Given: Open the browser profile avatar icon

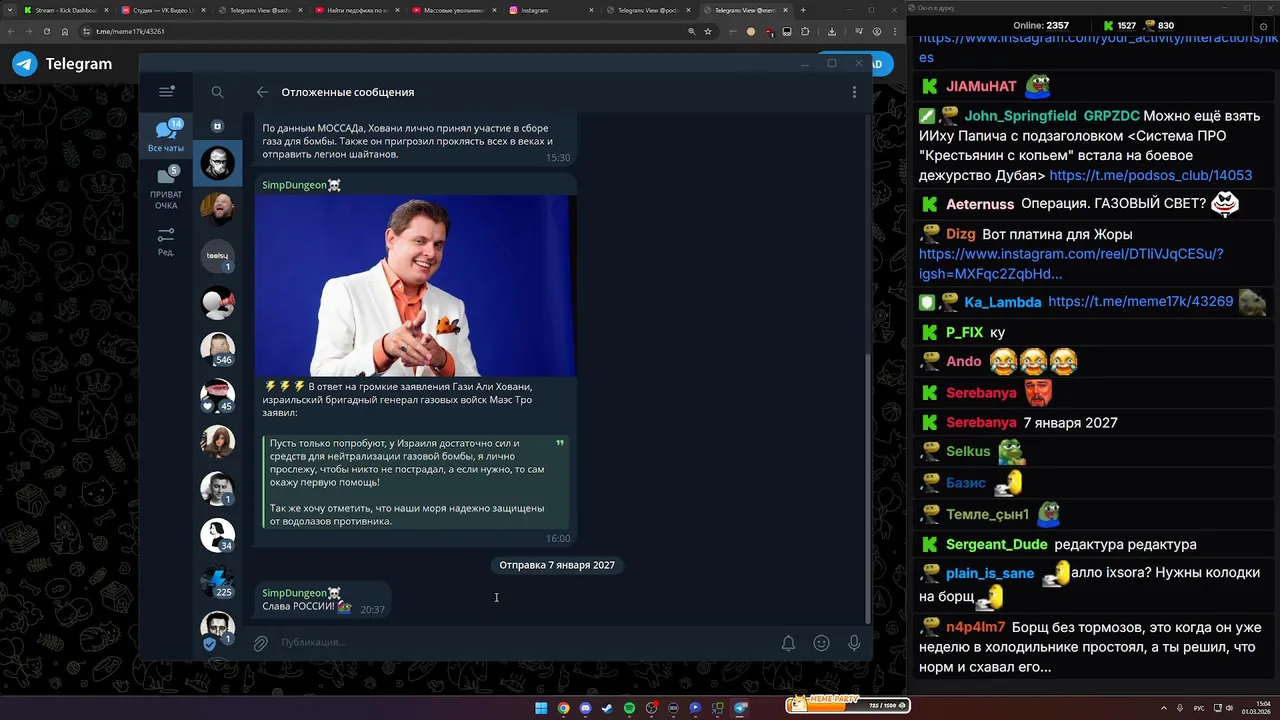Looking at the screenshot, I should (x=877, y=31).
